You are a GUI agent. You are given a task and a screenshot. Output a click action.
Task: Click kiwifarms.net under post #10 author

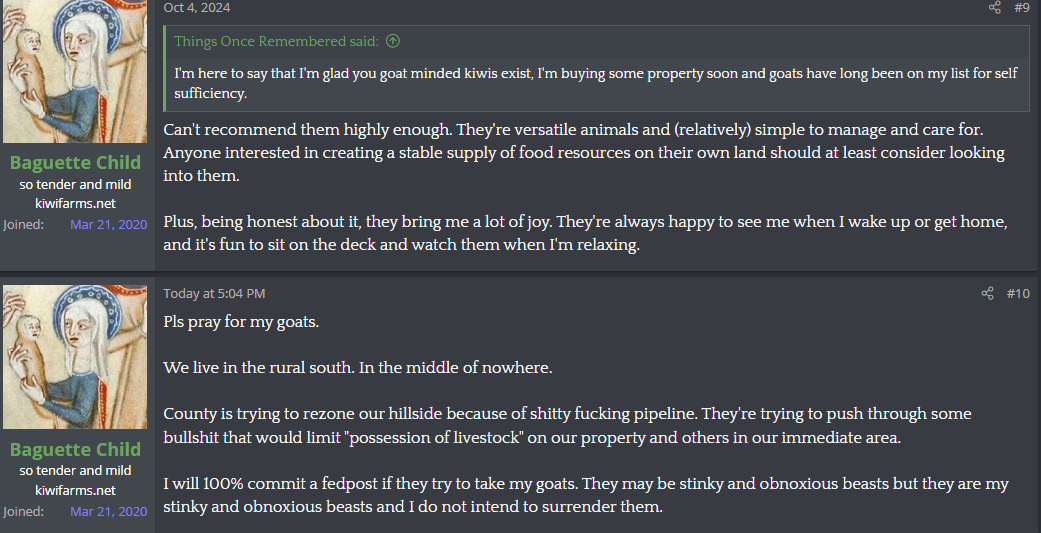pos(75,490)
